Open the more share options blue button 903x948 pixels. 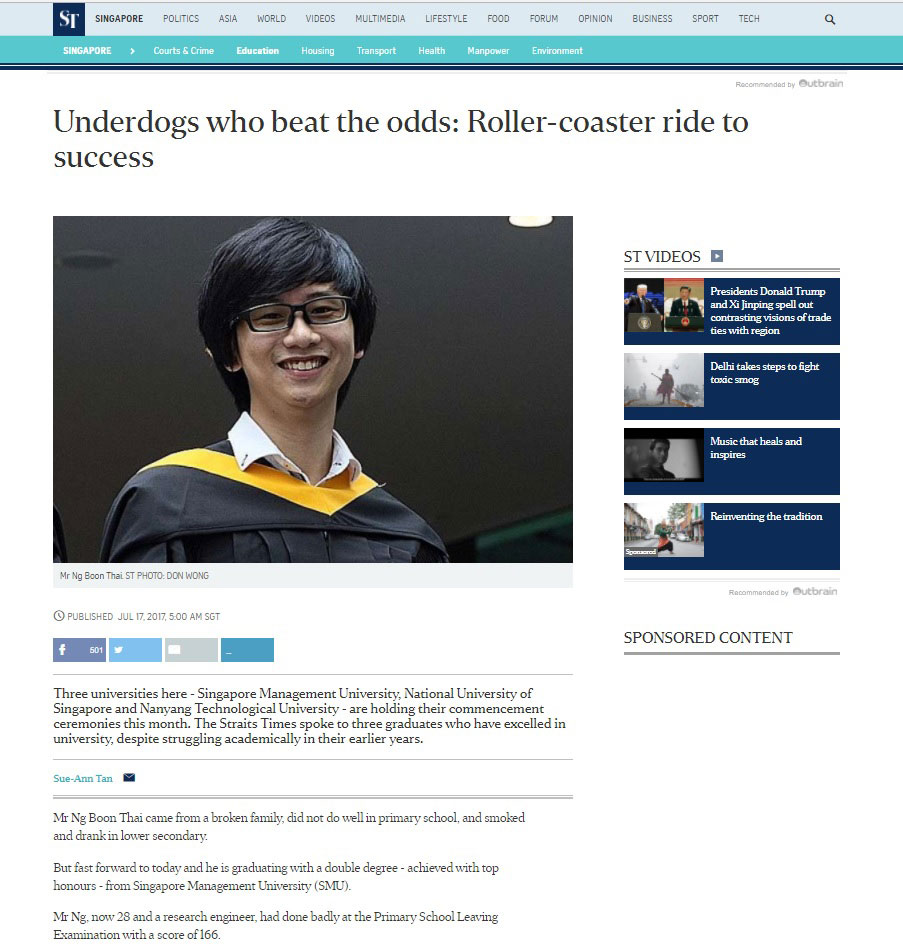pos(247,650)
